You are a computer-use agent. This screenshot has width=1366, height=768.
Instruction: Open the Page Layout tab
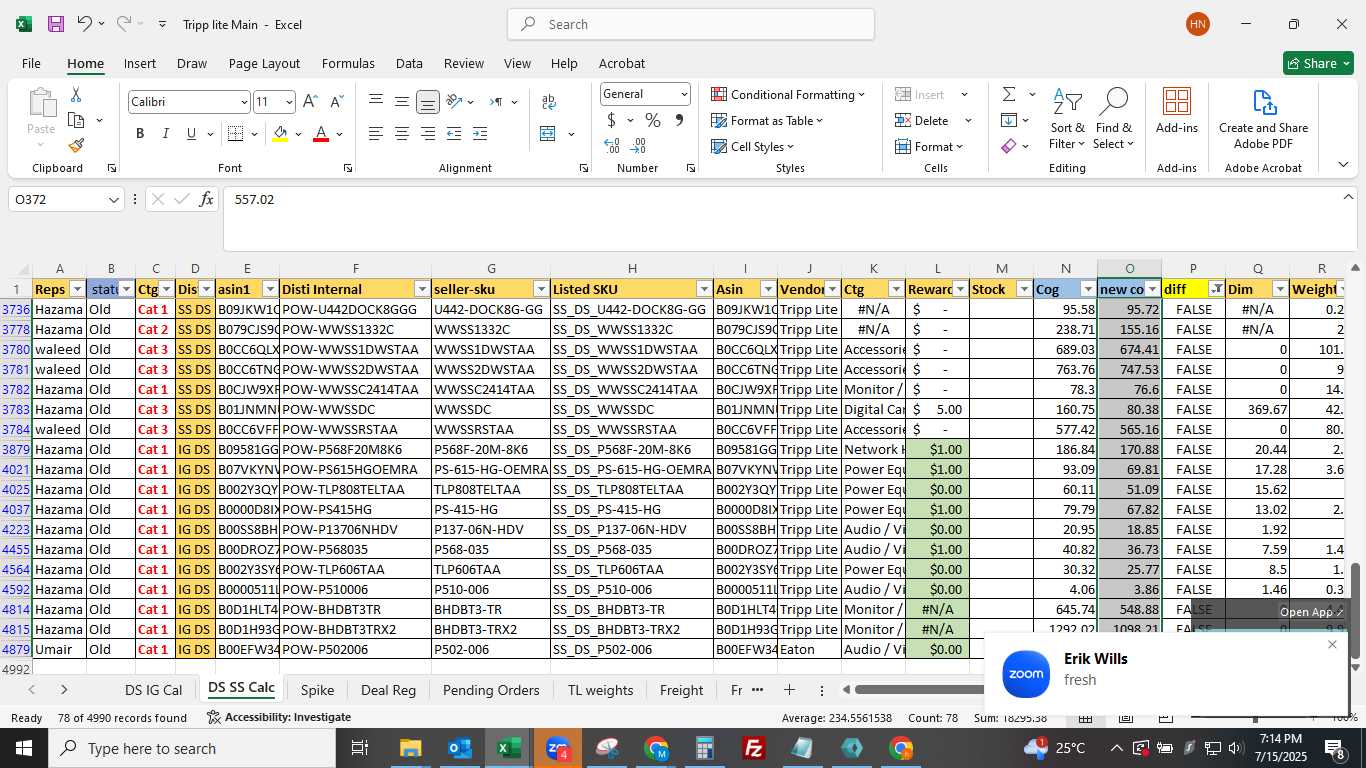pos(264,63)
